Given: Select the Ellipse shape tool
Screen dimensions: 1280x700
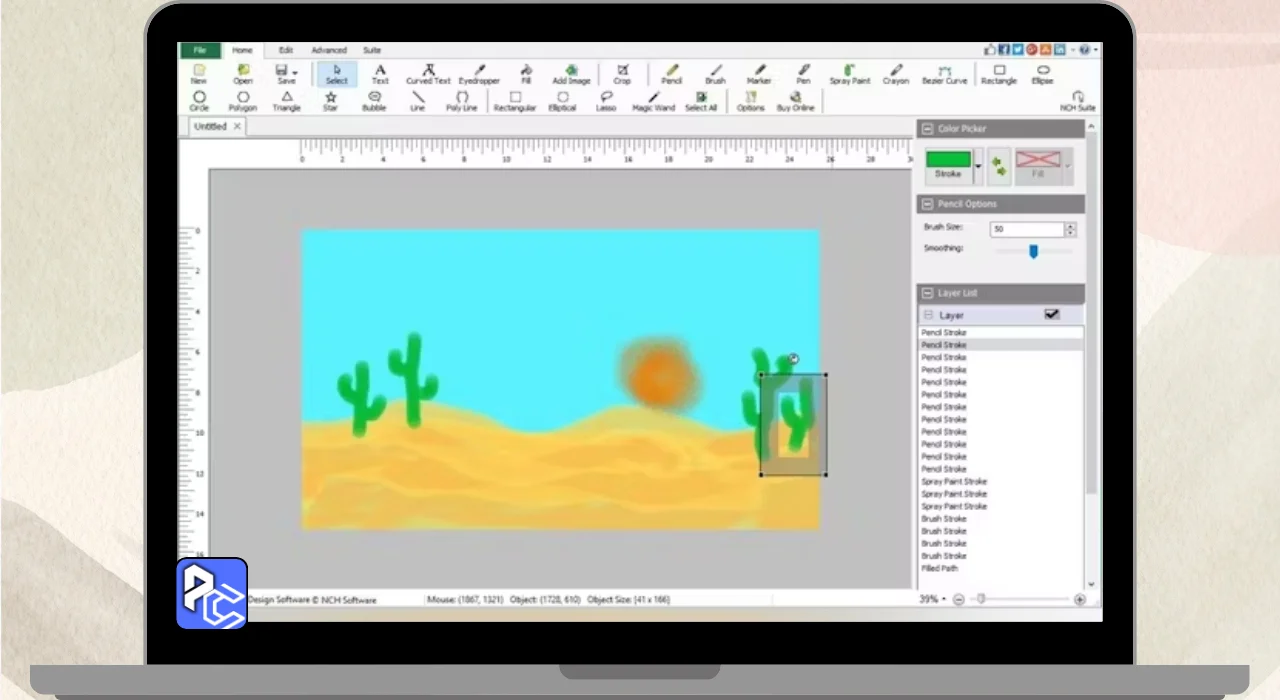Looking at the screenshot, I should 1043,73.
